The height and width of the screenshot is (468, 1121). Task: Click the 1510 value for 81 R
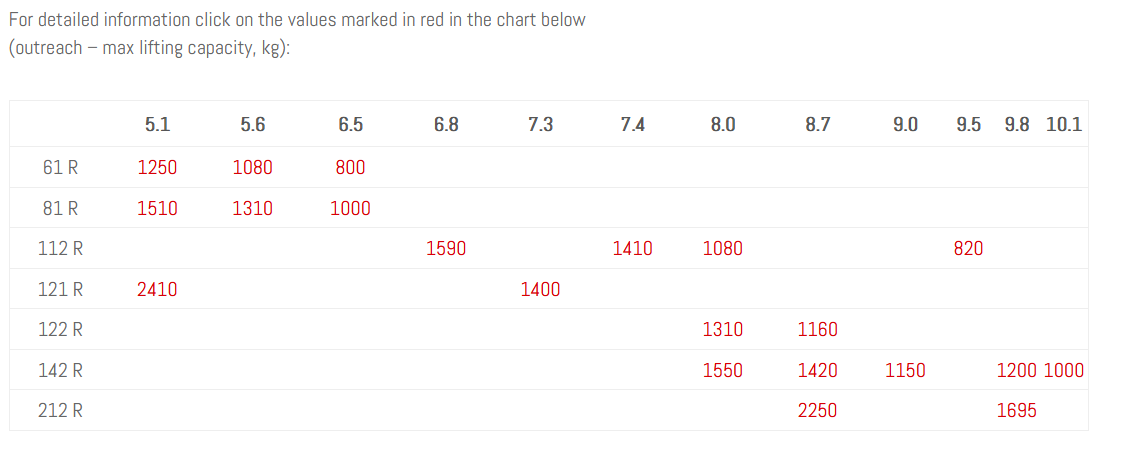[x=157, y=209]
